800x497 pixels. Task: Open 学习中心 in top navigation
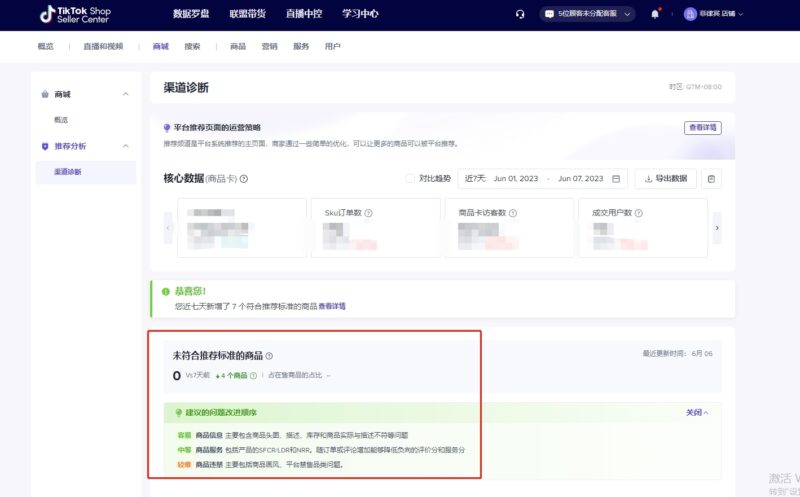[x=360, y=14]
